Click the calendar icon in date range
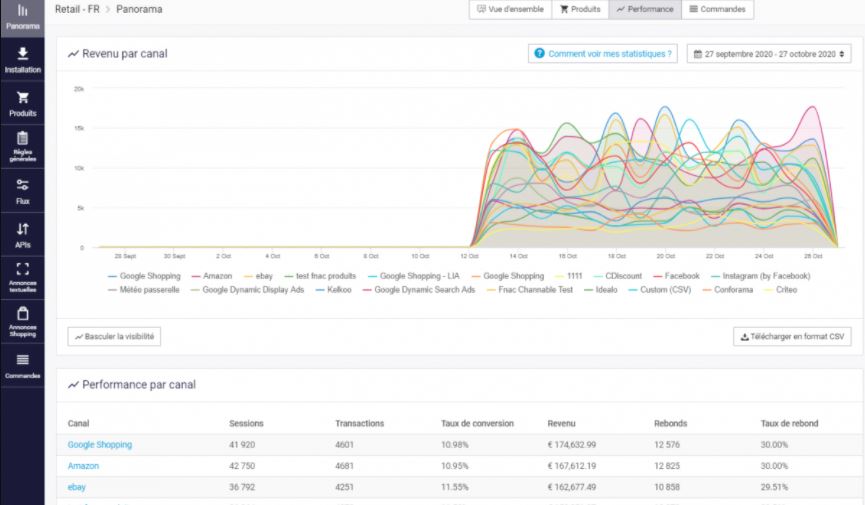 (698, 54)
